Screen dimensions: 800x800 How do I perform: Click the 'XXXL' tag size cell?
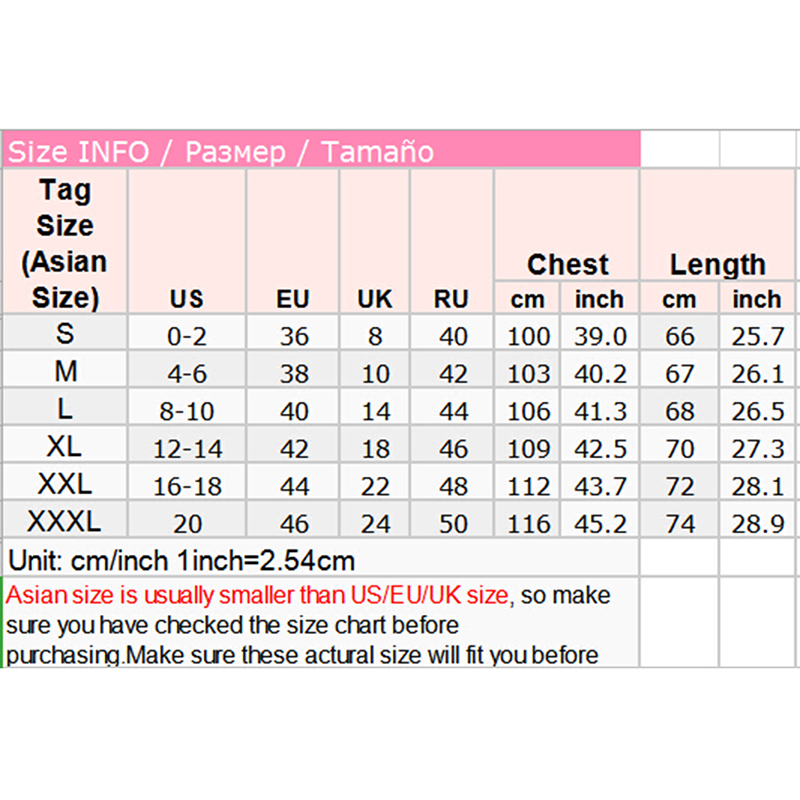pyautogui.click(x=65, y=521)
